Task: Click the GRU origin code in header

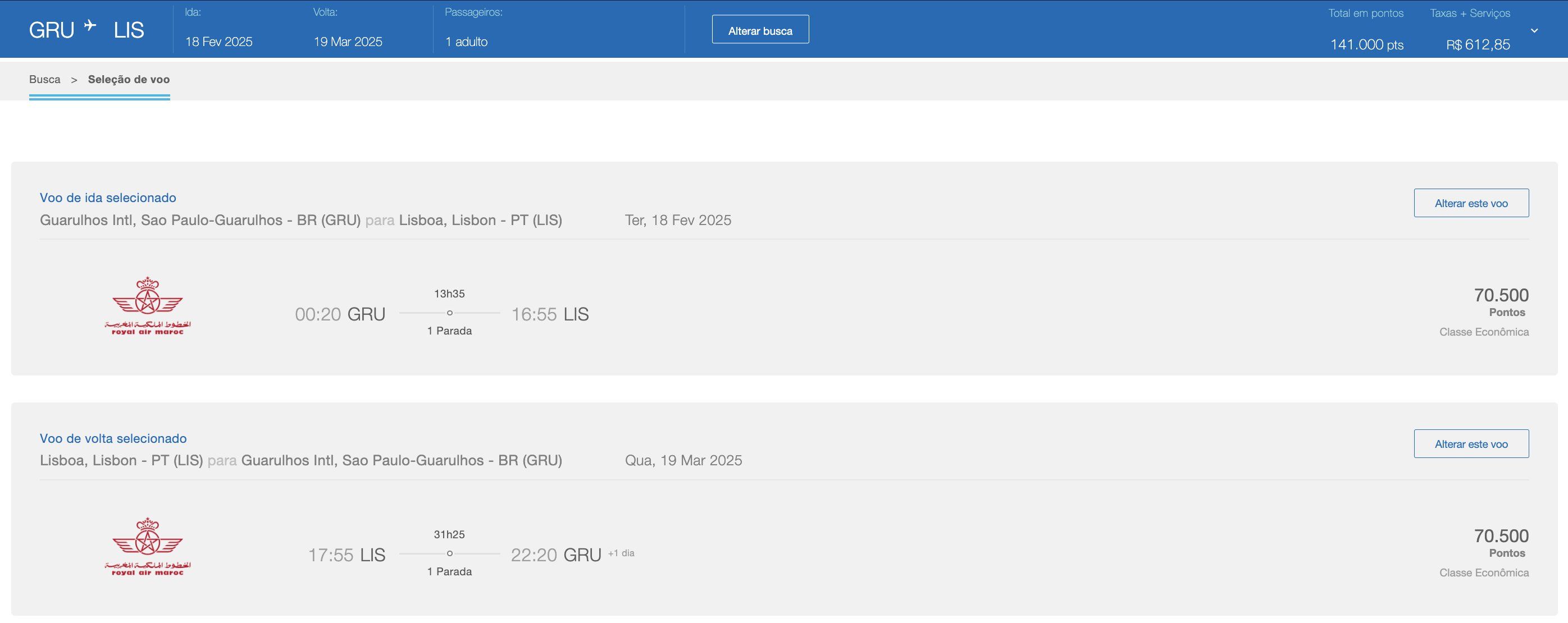Action: coord(51,30)
